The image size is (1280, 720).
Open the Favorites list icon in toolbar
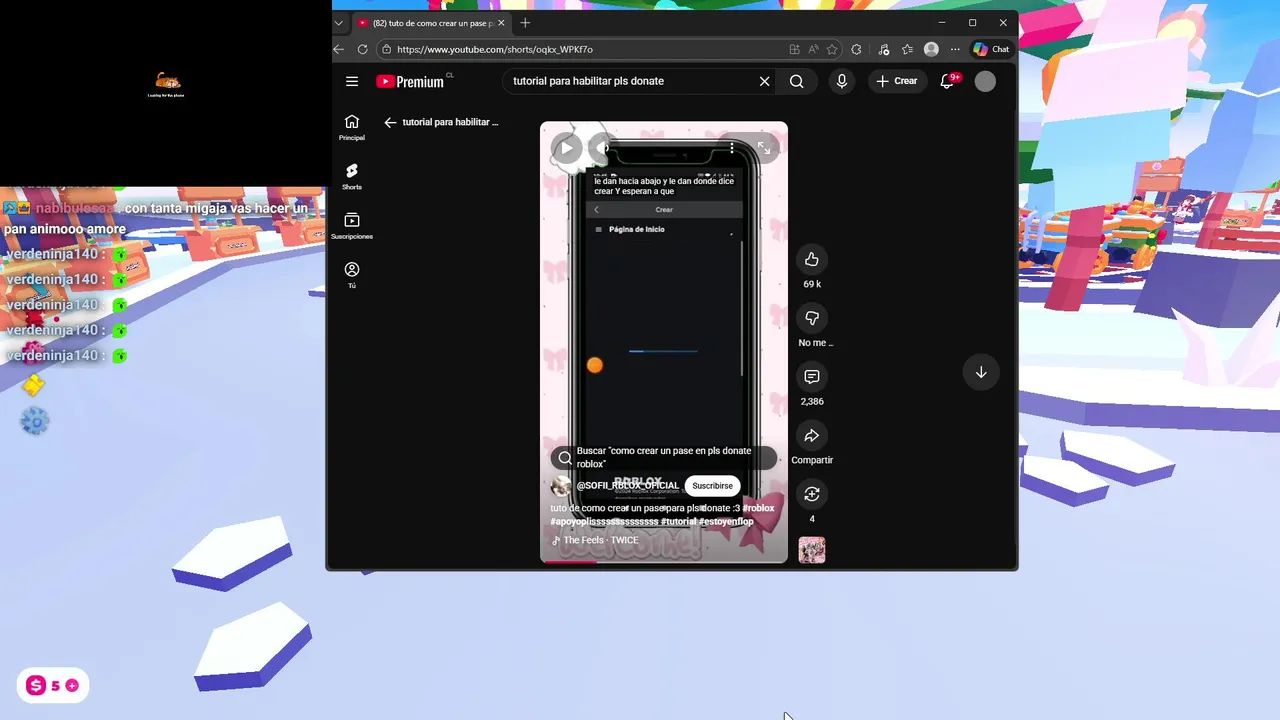point(907,49)
